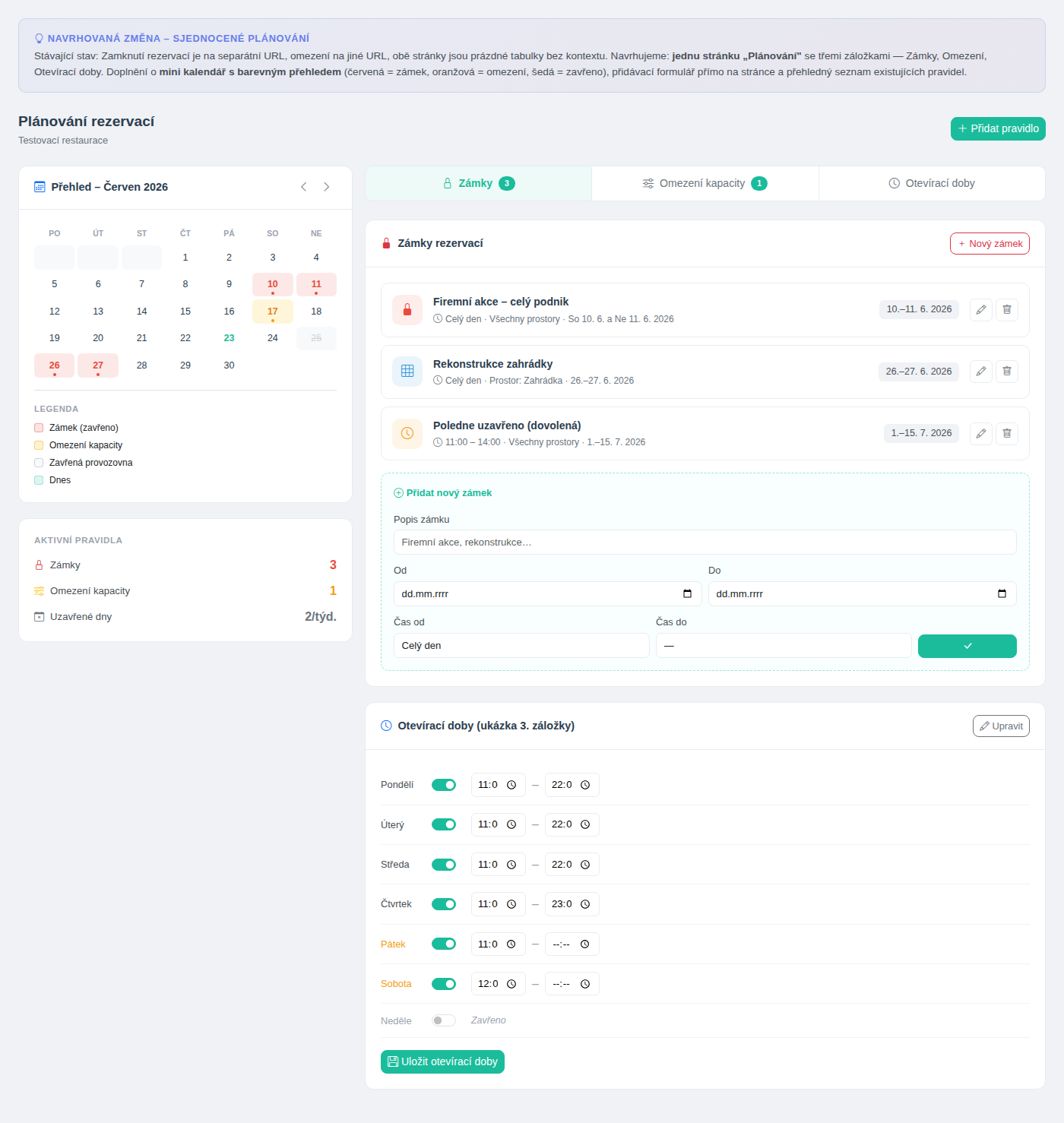This screenshot has width=1064, height=1123.
Task: Edit the Rekonstrukce zahrádky lock with pencil icon
Action: (x=981, y=372)
